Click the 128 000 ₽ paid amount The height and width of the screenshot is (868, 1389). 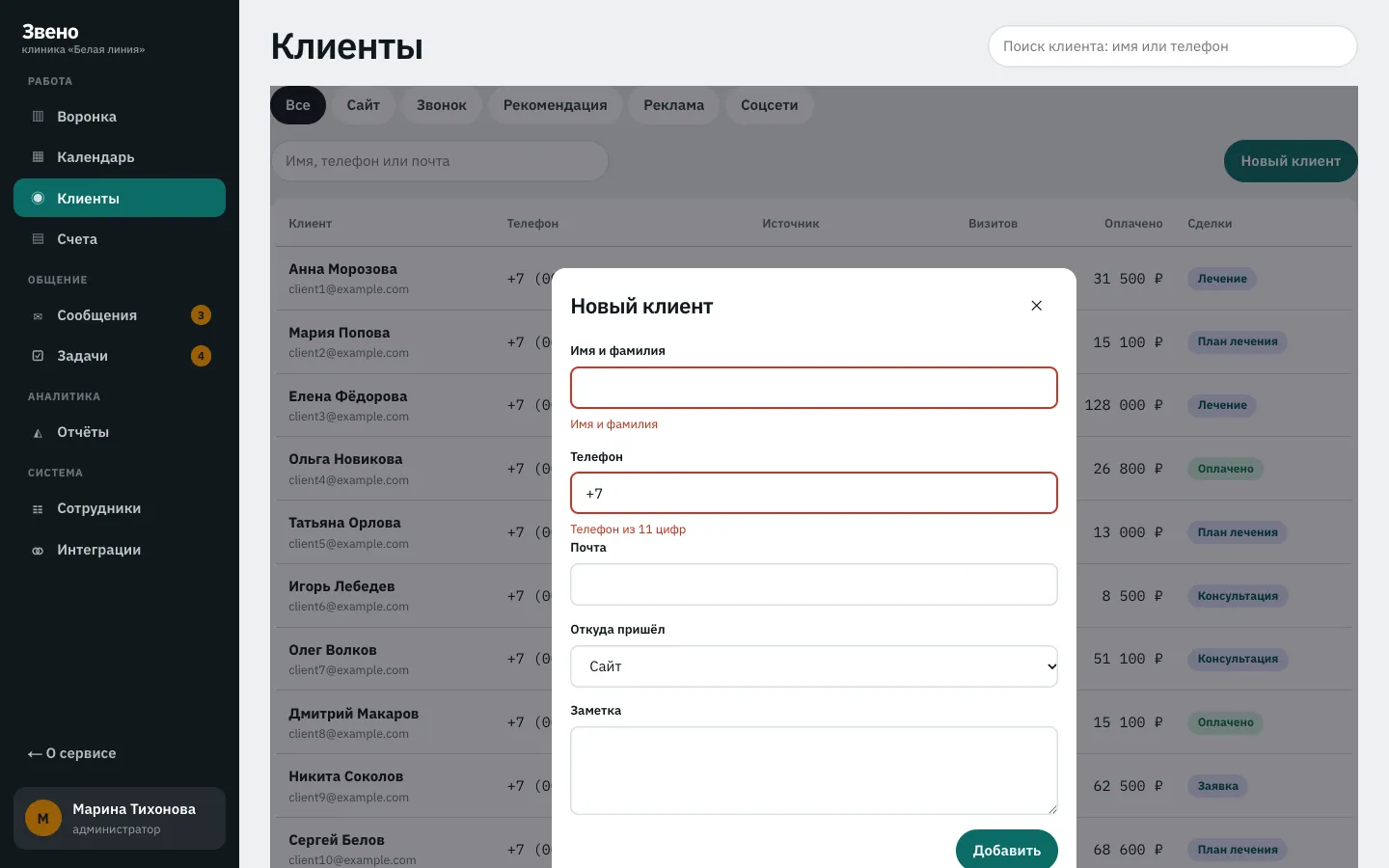(1124, 405)
